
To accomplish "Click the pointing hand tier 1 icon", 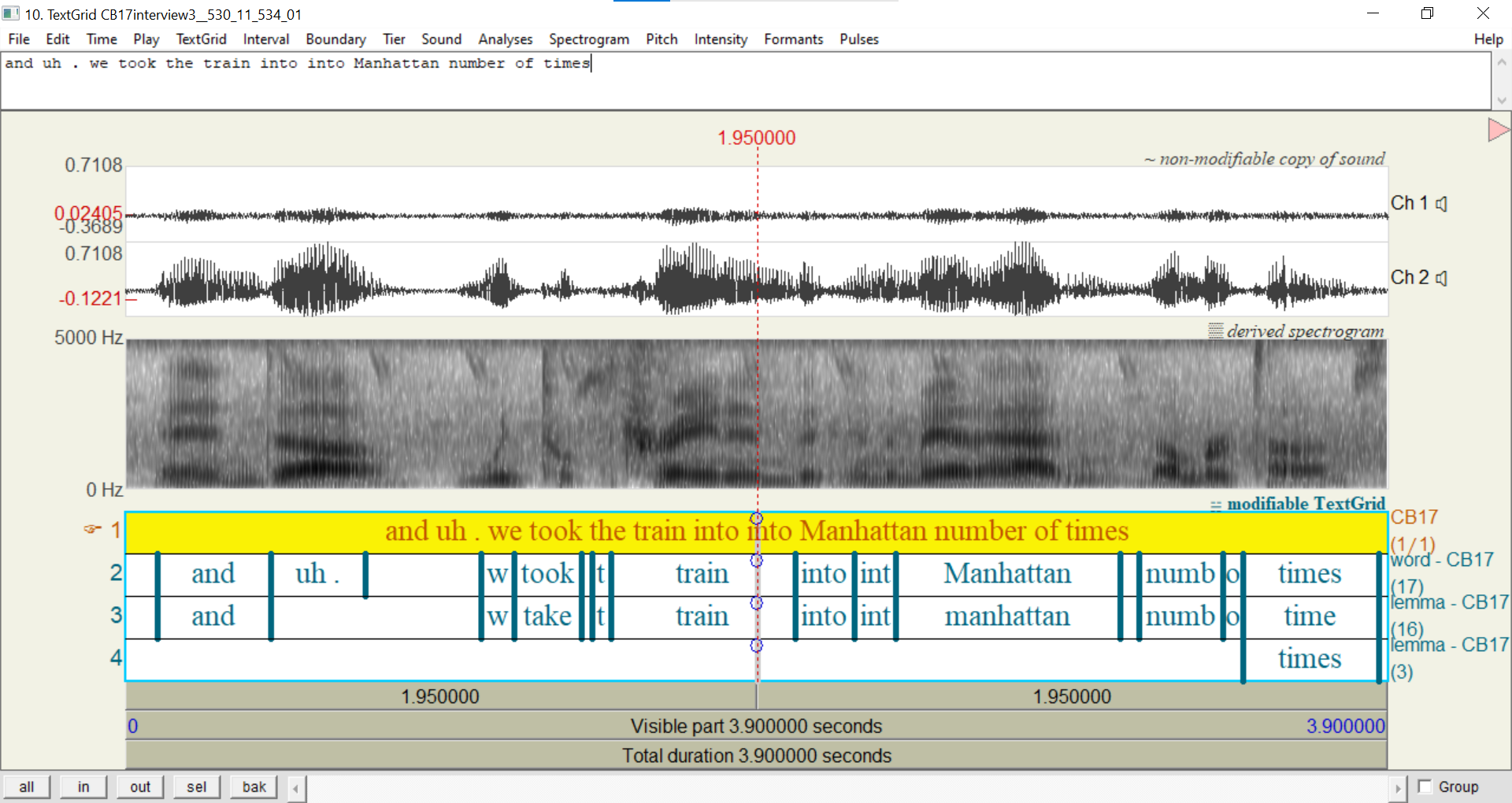I will click(93, 529).
